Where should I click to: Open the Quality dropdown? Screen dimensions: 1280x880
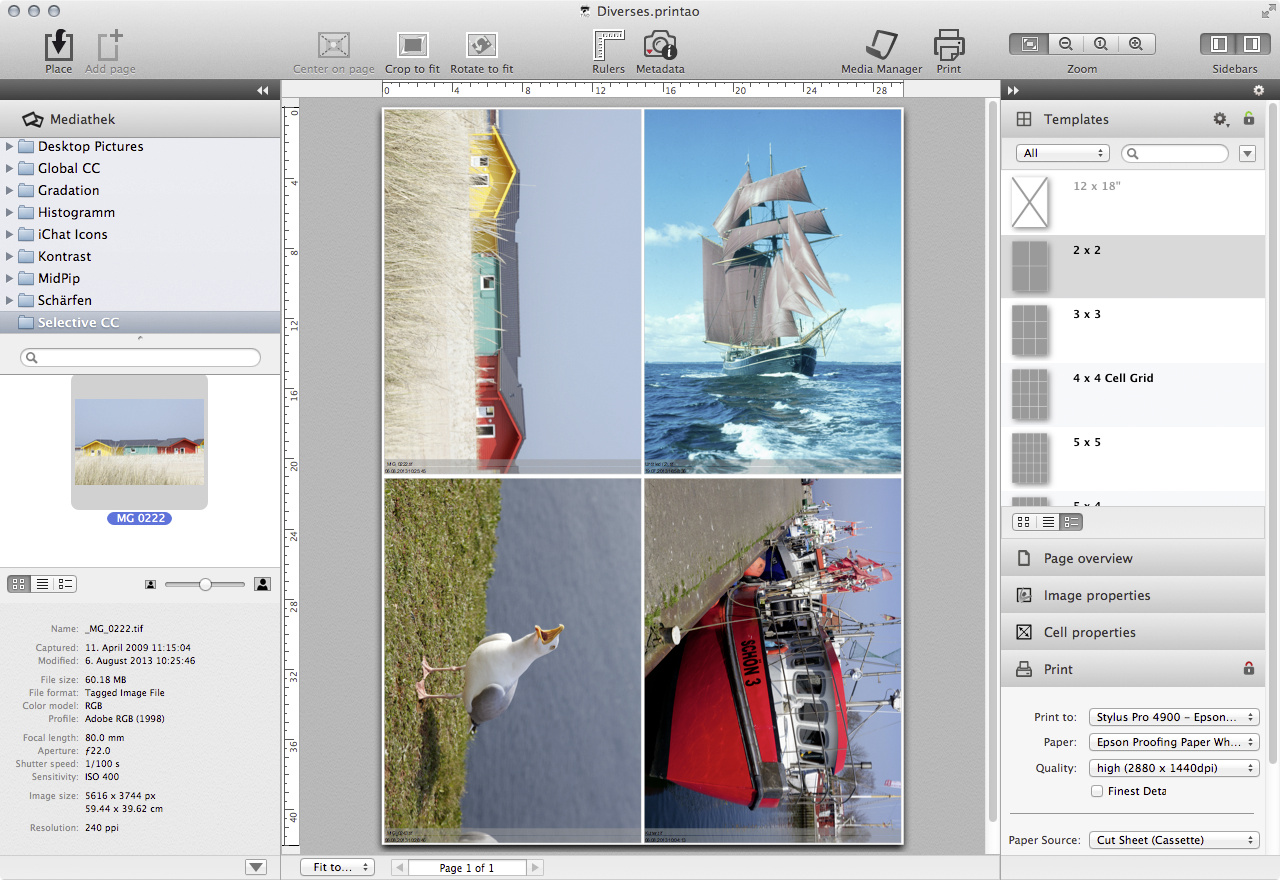click(1174, 768)
